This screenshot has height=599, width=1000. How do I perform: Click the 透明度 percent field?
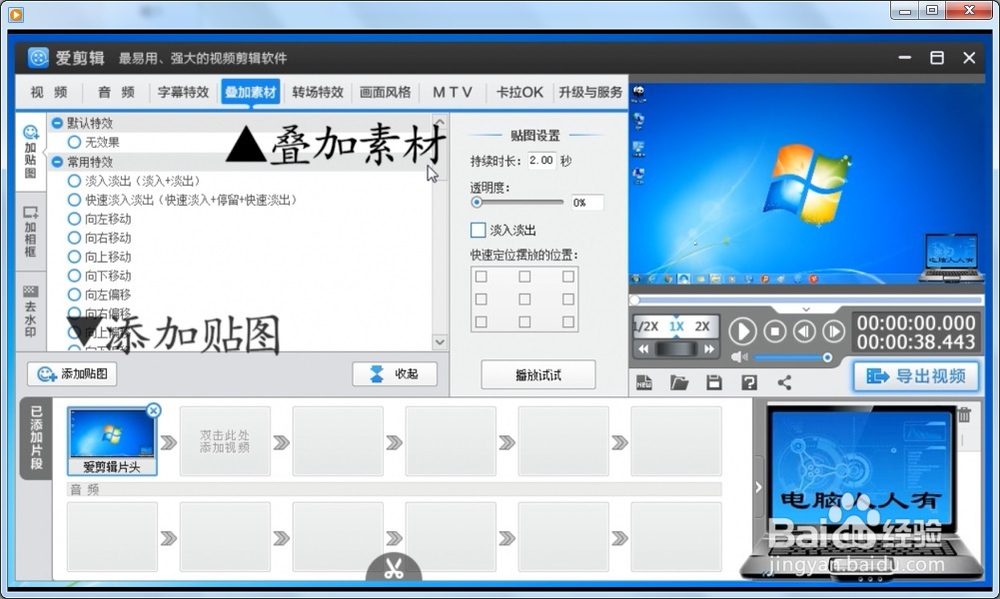[587, 203]
